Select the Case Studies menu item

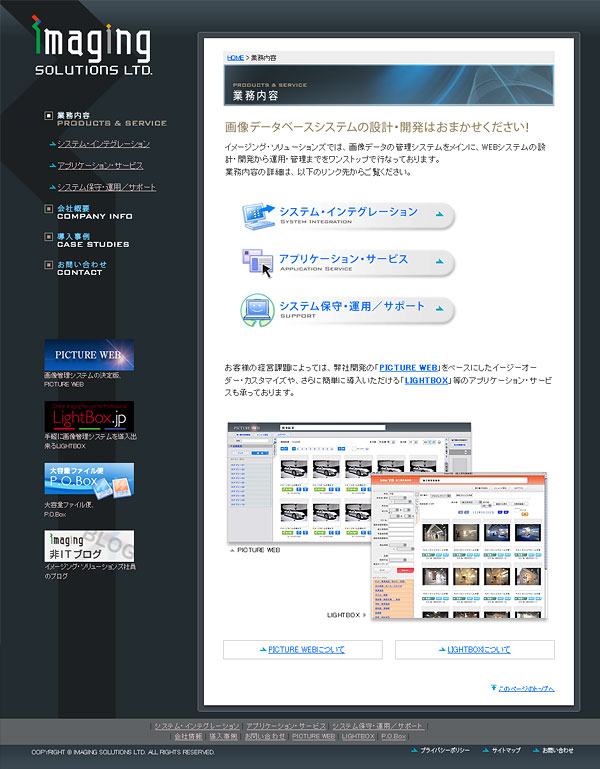[92, 240]
